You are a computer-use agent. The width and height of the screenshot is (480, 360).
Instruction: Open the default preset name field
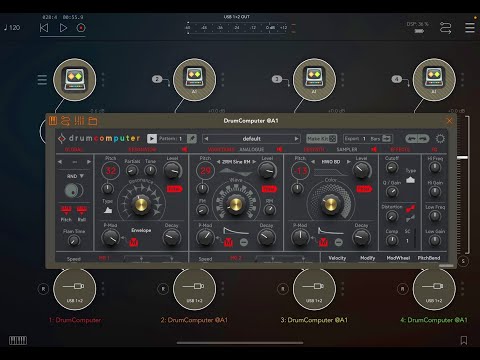click(251, 139)
